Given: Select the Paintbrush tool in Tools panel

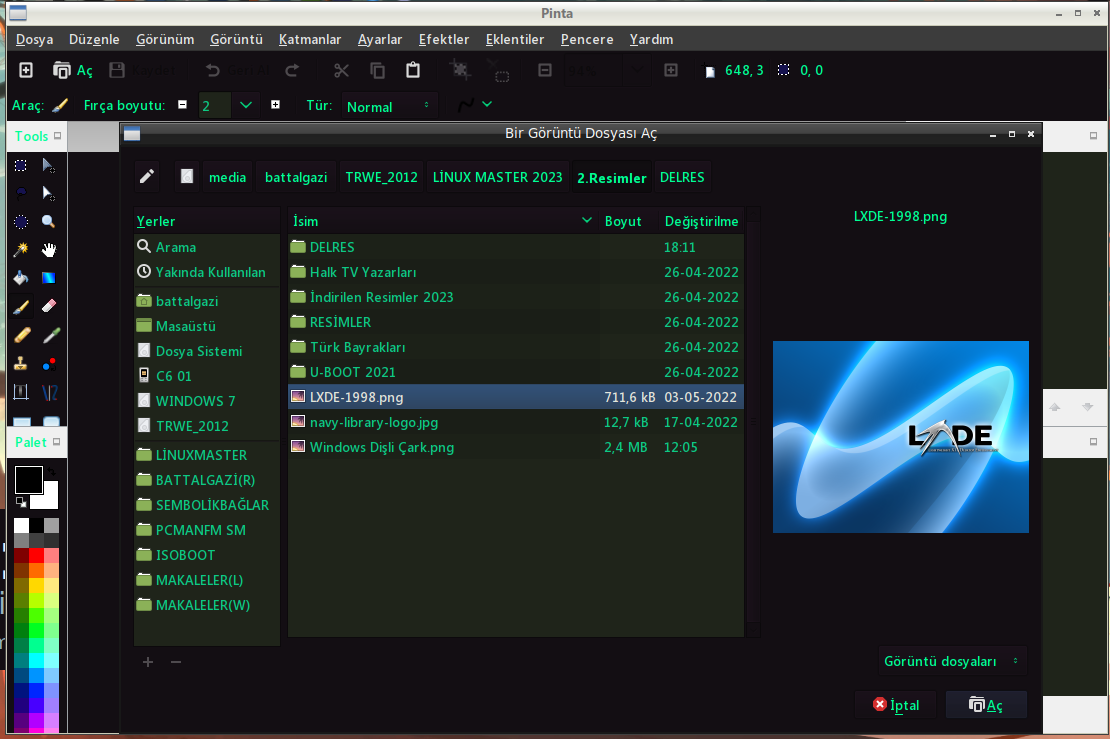Looking at the screenshot, I should (x=21, y=307).
